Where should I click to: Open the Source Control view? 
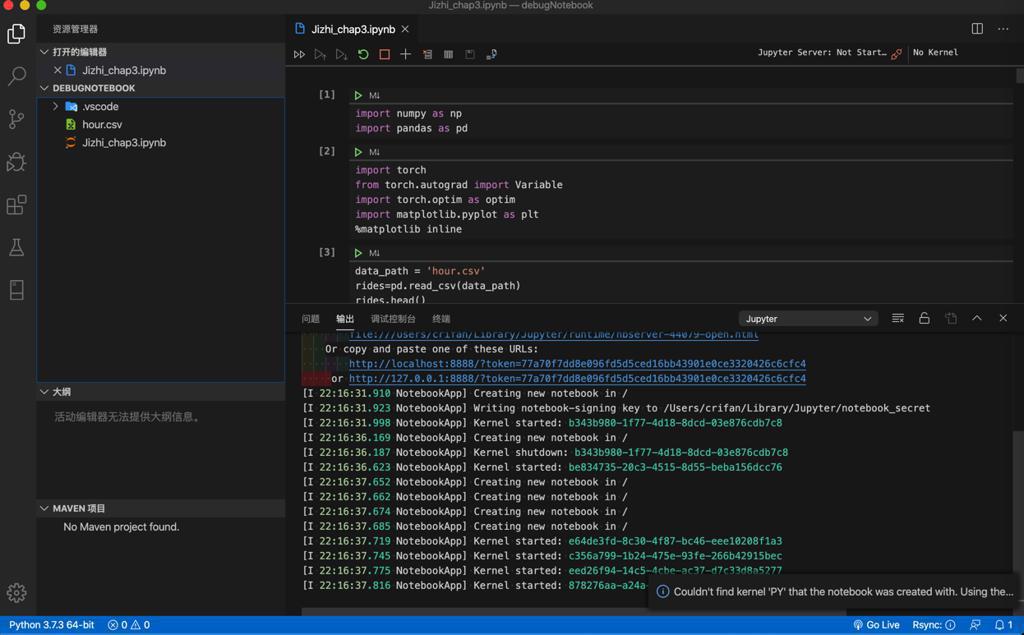coord(17,119)
